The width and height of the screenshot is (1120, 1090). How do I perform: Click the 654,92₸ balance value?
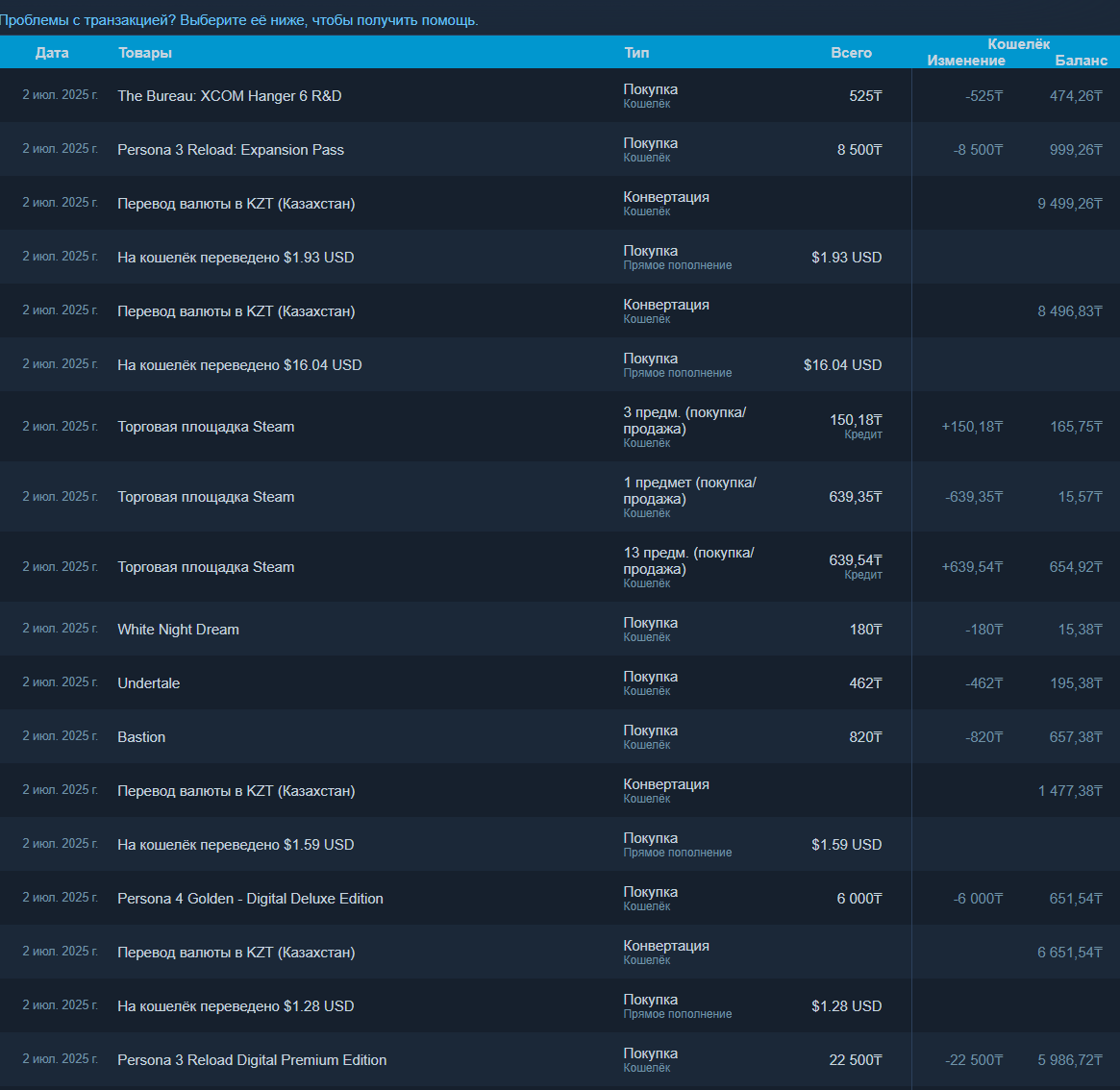click(1076, 566)
